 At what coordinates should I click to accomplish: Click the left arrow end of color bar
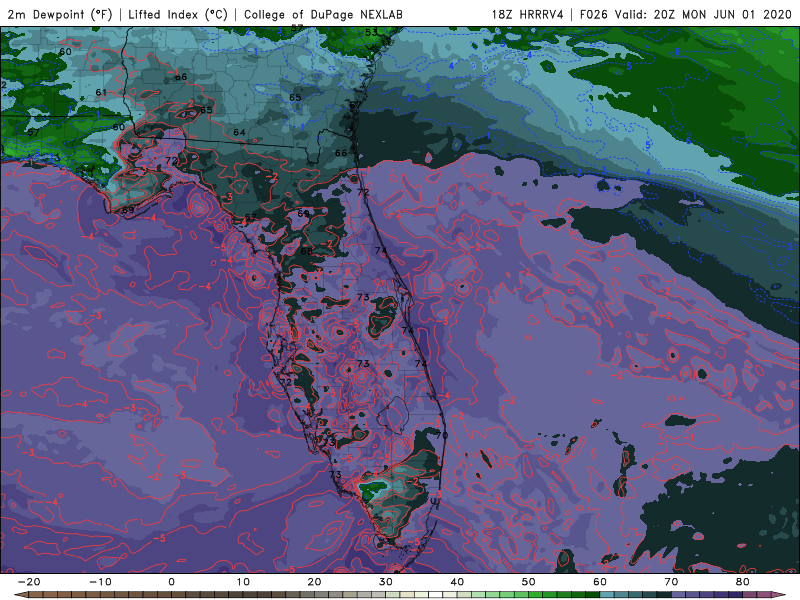pos(19,595)
